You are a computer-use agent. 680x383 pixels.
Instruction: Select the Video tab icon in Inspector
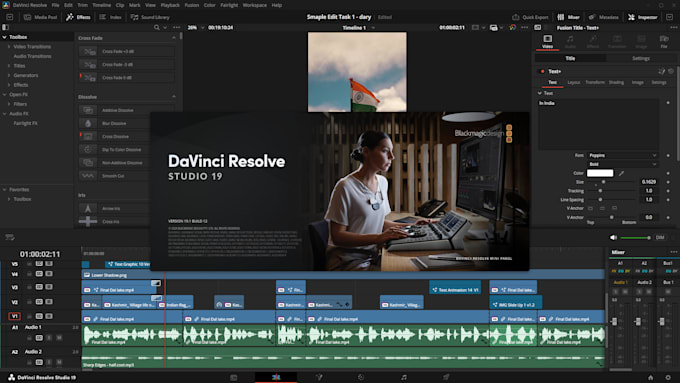pos(548,42)
